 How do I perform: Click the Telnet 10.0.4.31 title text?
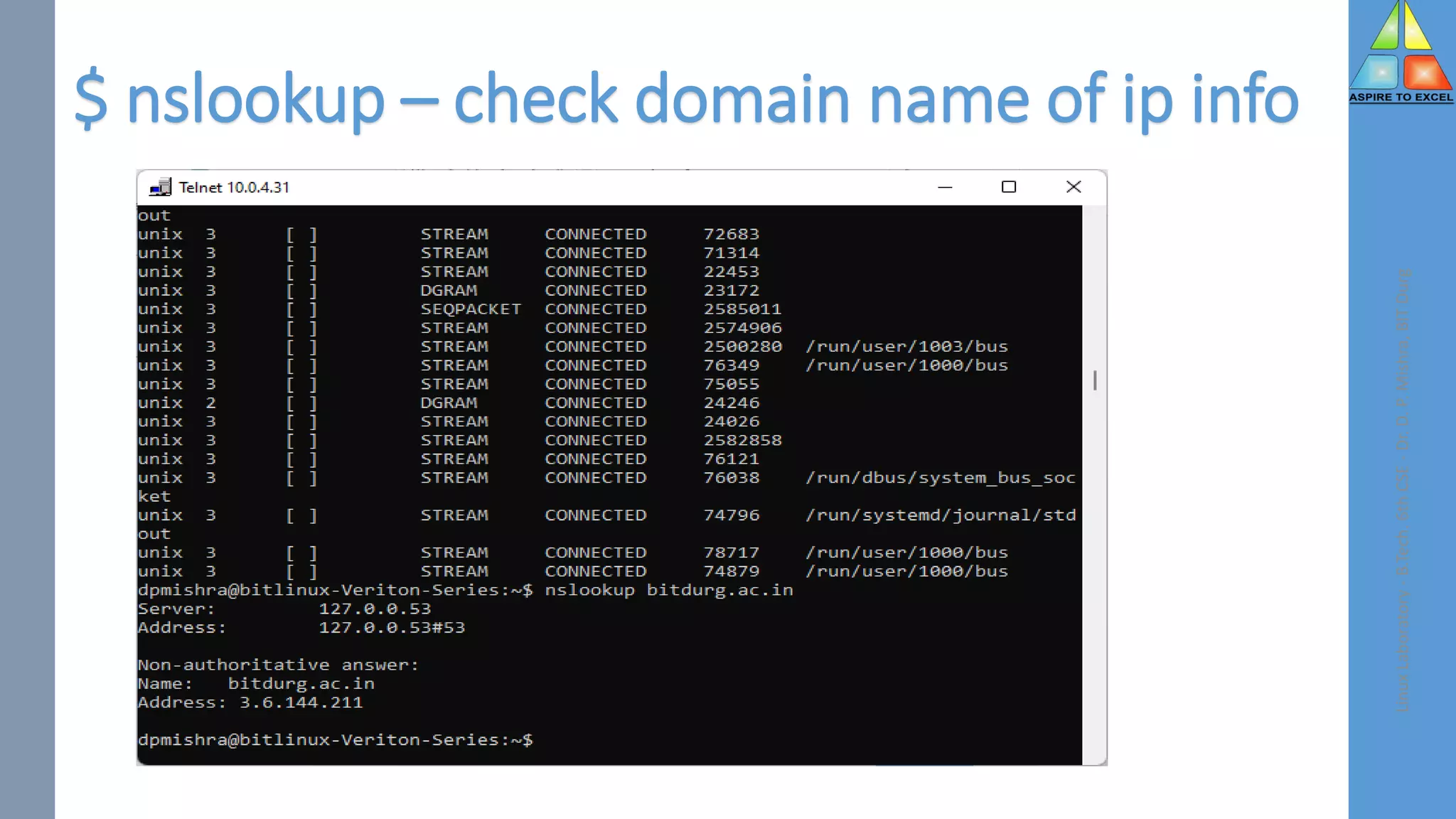[234, 187]
